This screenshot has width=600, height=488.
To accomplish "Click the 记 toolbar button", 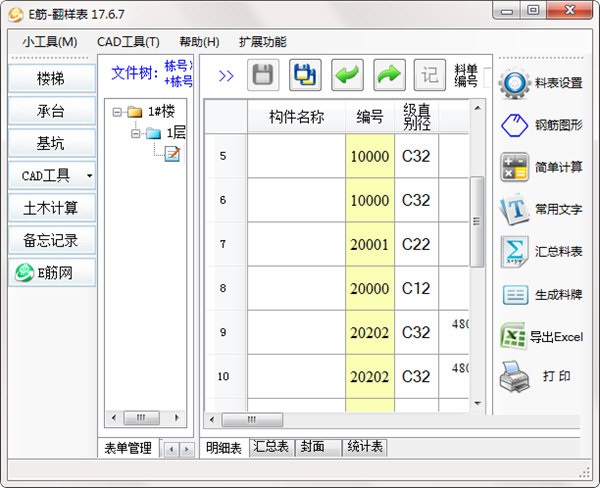I will [x=430, y=75].
